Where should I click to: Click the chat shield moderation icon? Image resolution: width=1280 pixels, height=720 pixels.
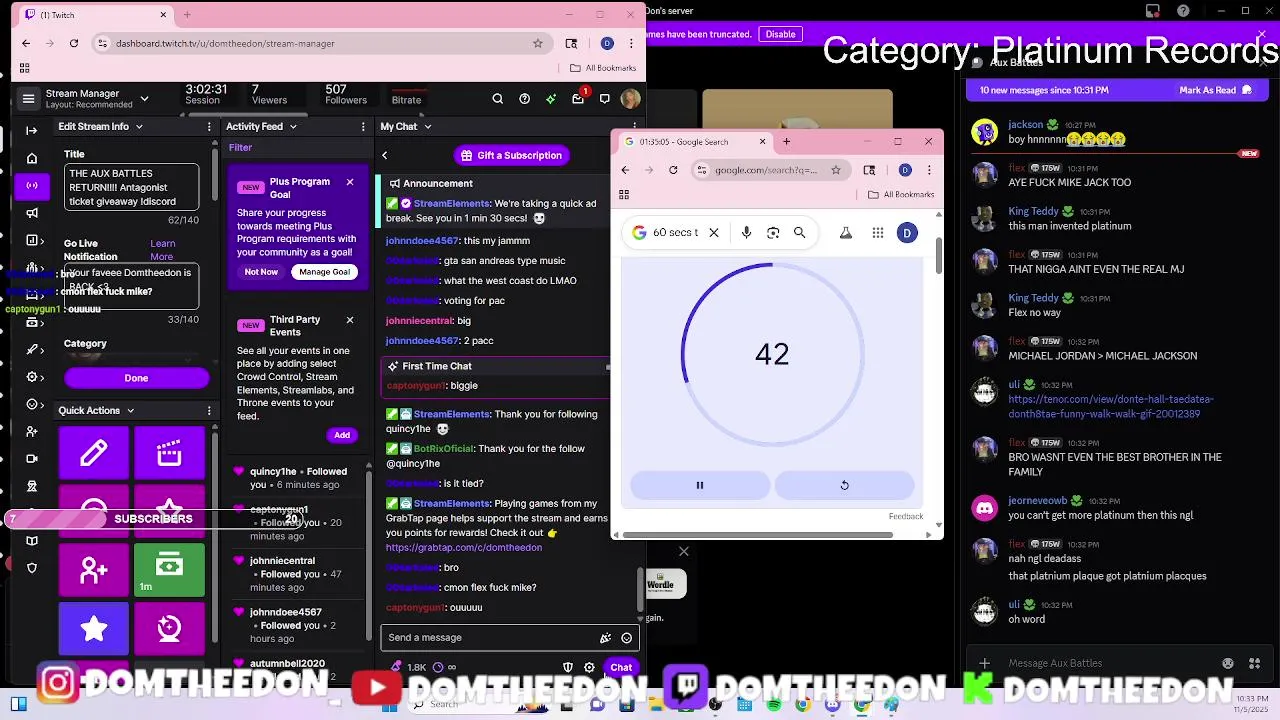click(x=568, y=667)
